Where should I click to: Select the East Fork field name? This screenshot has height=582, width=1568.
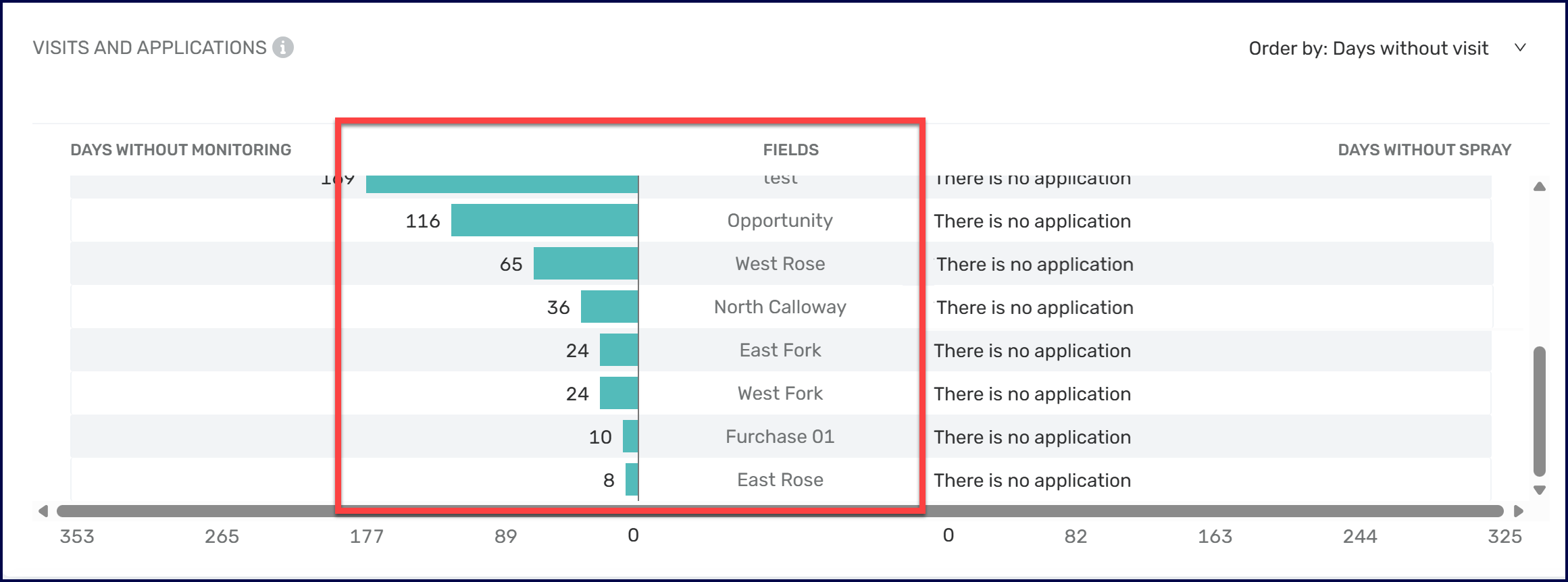tap(780, 350)
